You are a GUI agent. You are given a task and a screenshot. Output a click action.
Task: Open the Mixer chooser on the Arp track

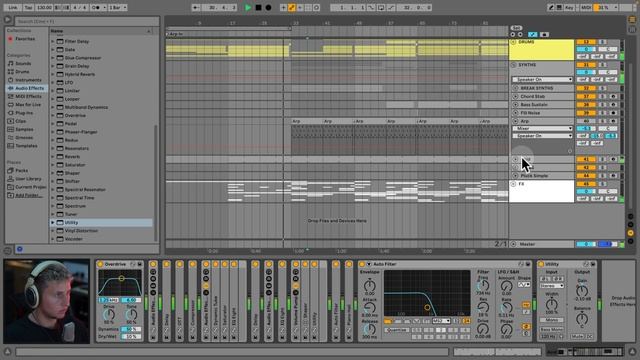point(542,128)
